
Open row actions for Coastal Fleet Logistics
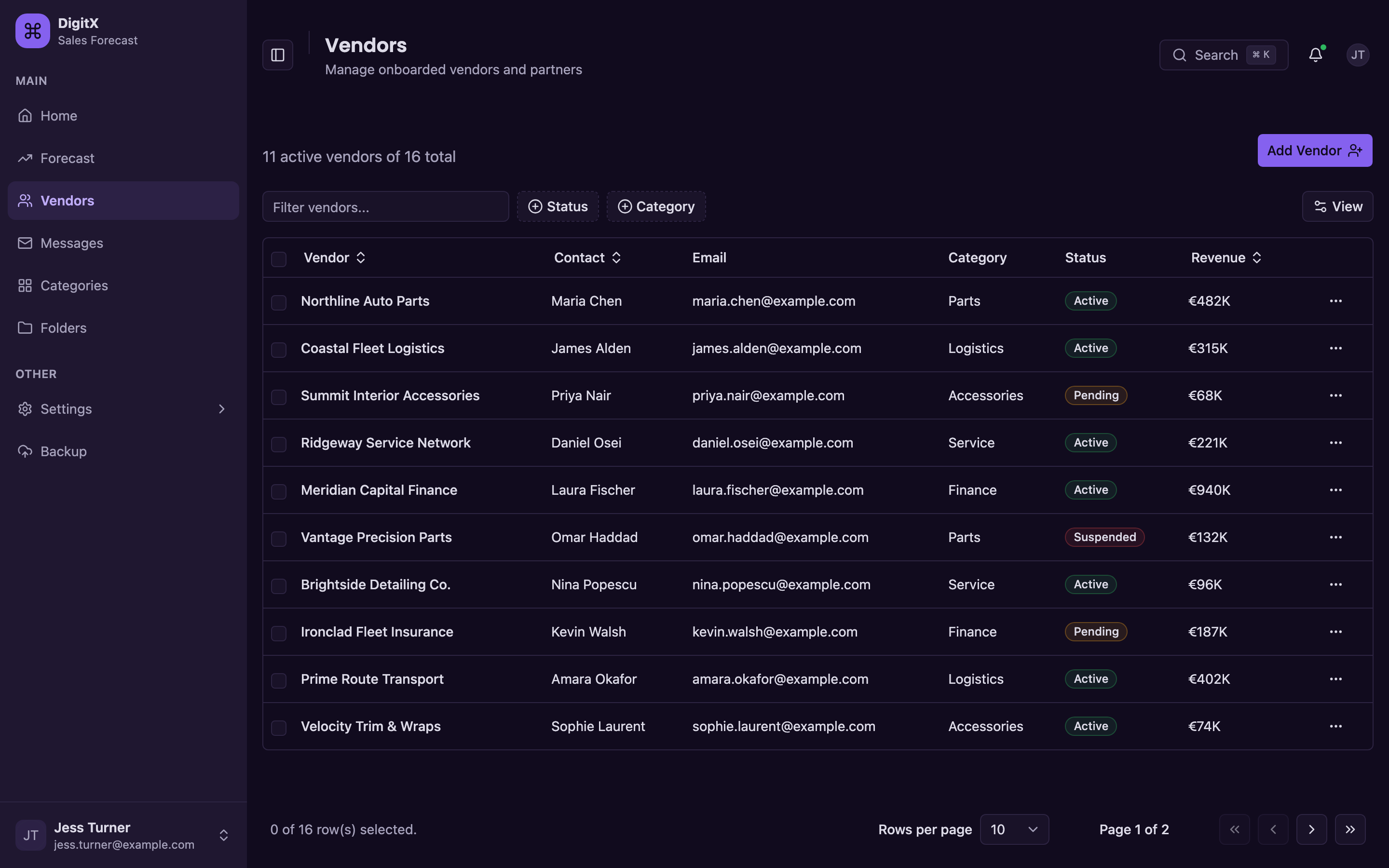1335,348
